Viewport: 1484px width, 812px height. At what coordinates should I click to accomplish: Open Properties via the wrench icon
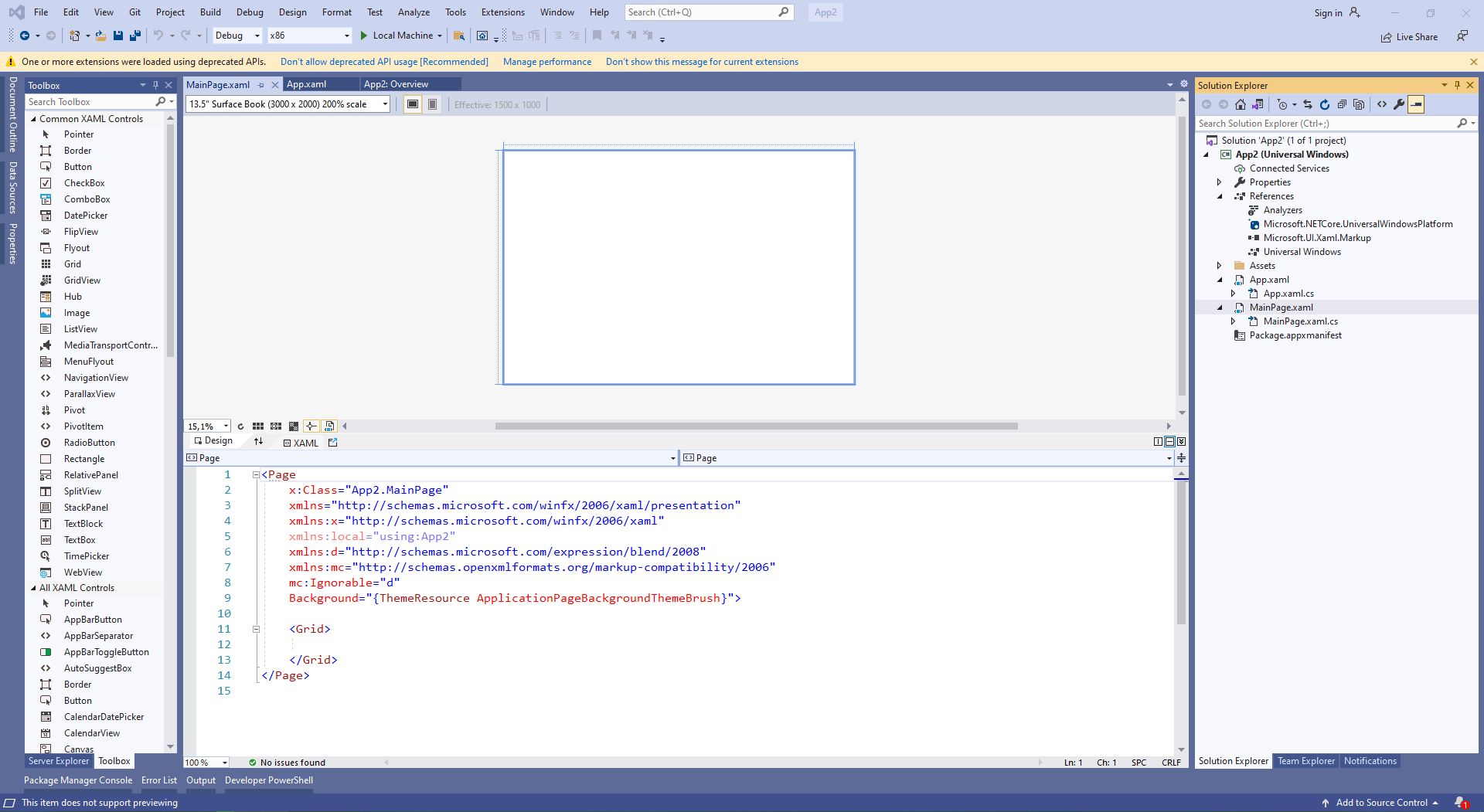(x=1400, y=104)
